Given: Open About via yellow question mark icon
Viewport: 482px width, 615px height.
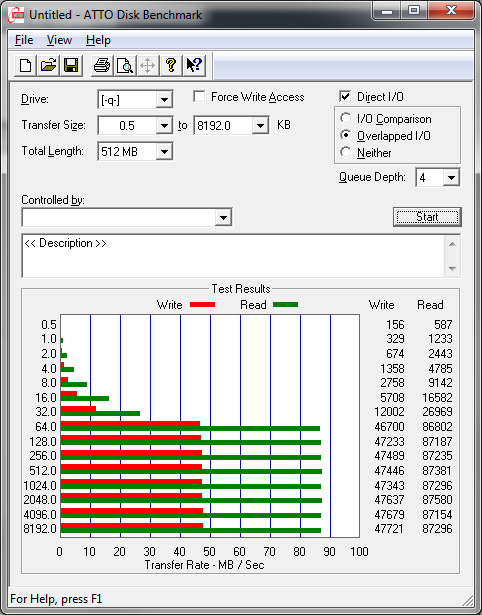Looking at the screenshot, I should 171,65.
